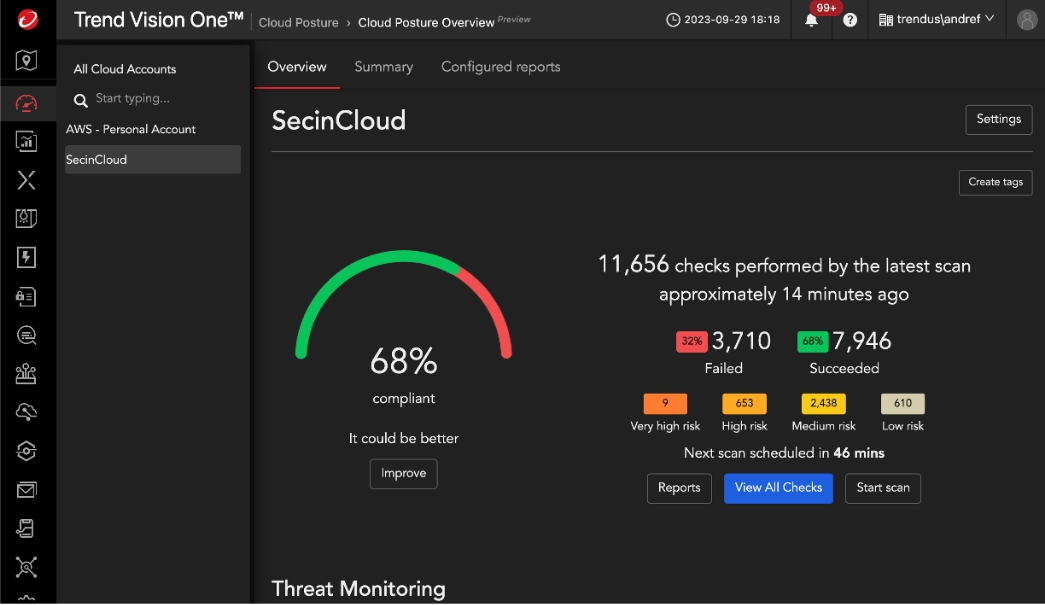Click the help question mark icon

(x=850, y=20)
